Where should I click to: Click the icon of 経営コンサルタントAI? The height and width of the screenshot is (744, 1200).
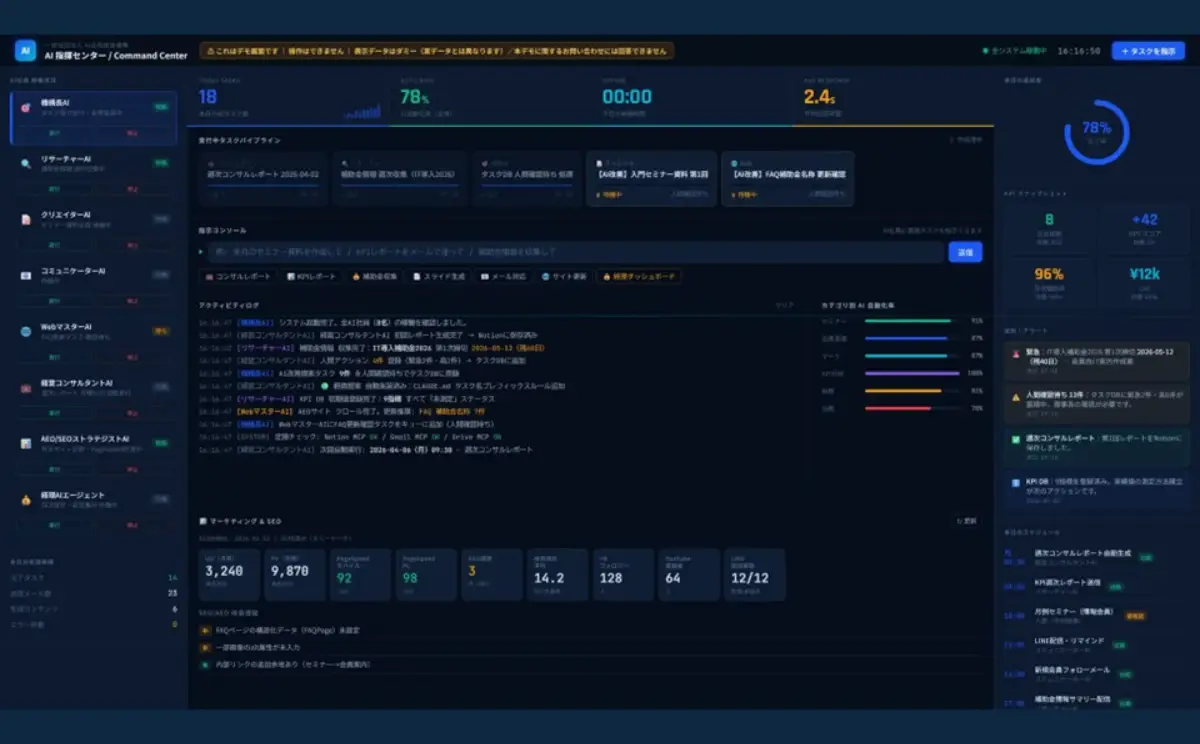[x=25, y=386]
